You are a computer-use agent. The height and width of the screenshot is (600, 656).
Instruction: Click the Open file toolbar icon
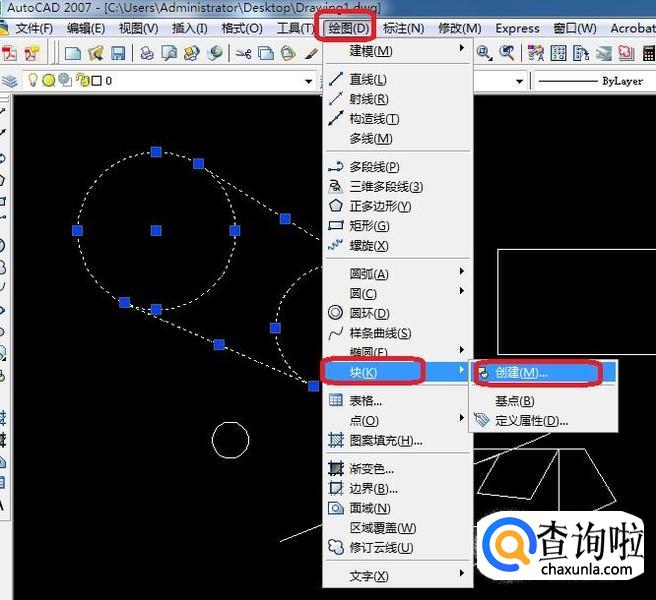click(96, 53)
